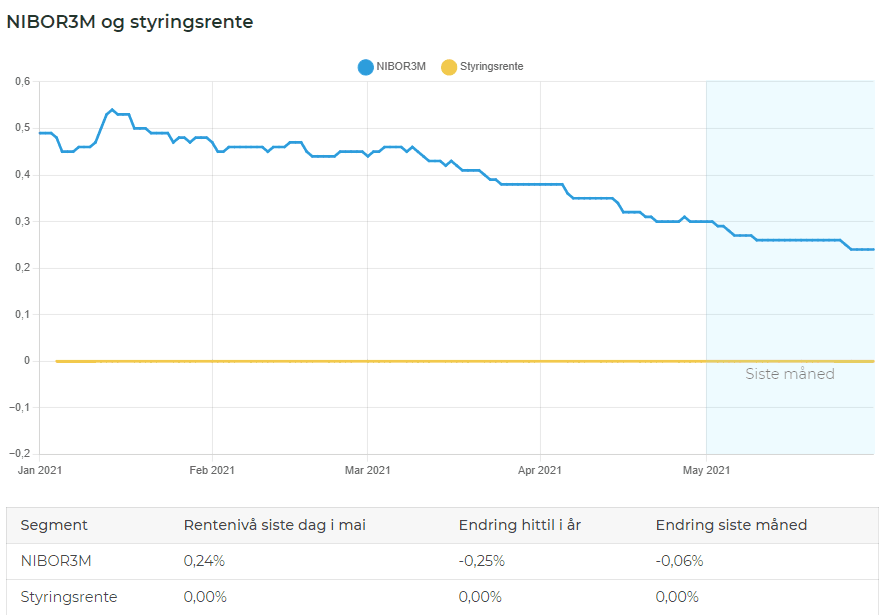Select the Feb 2021 x-axis label

tap(212, 470)
